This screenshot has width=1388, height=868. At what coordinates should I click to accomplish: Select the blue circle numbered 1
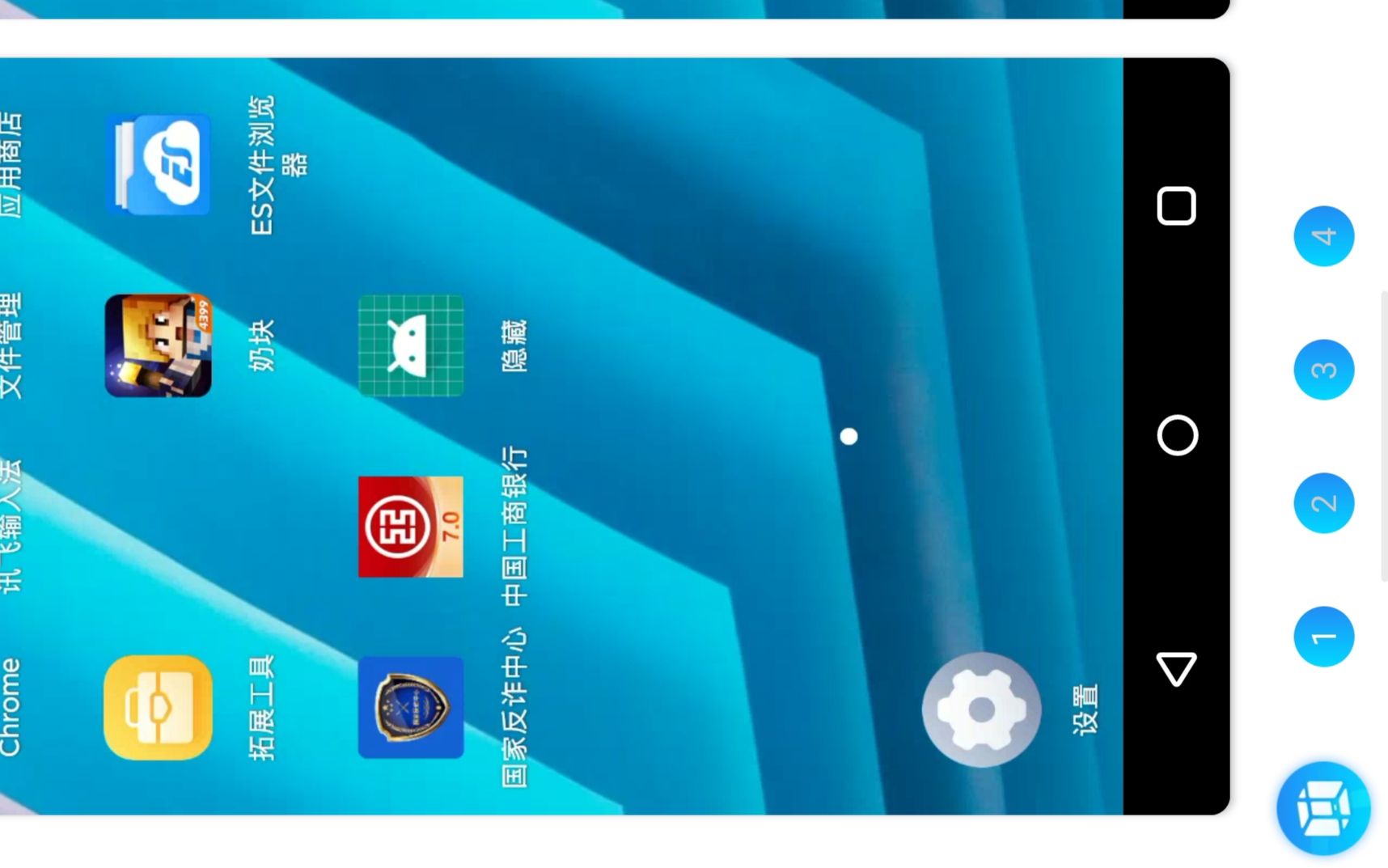[1323, 637]
